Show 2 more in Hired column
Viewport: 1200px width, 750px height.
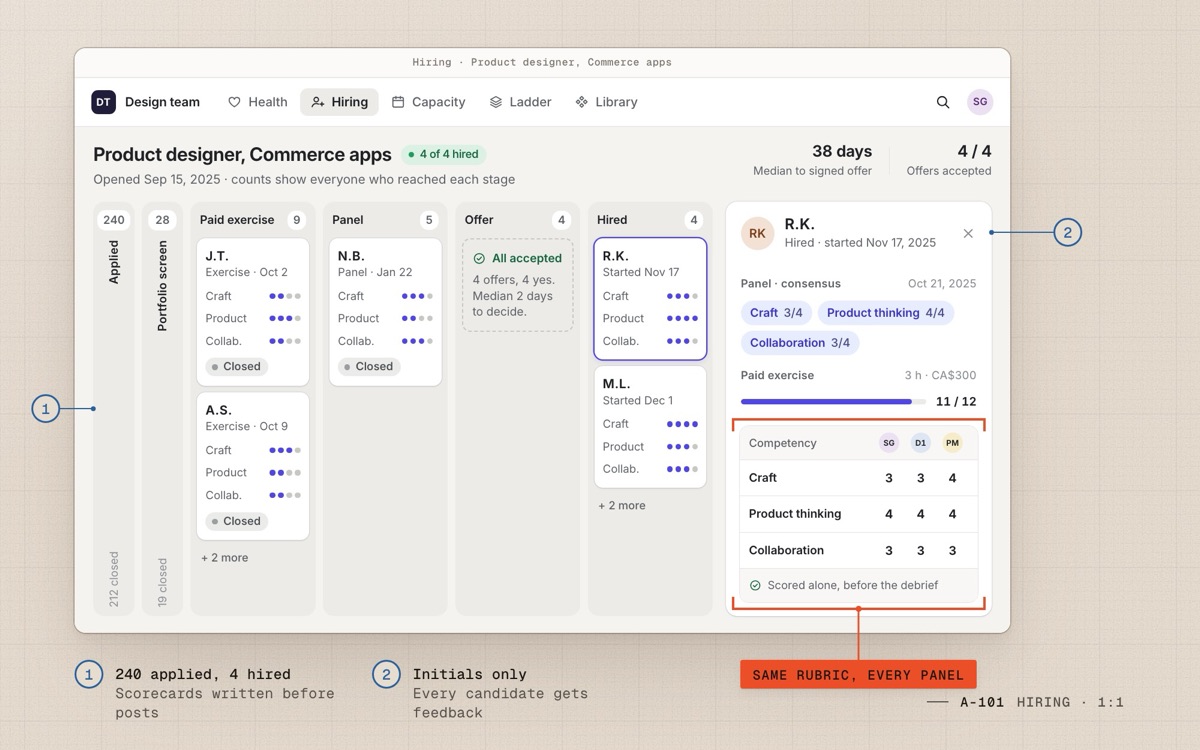point(622,506)
